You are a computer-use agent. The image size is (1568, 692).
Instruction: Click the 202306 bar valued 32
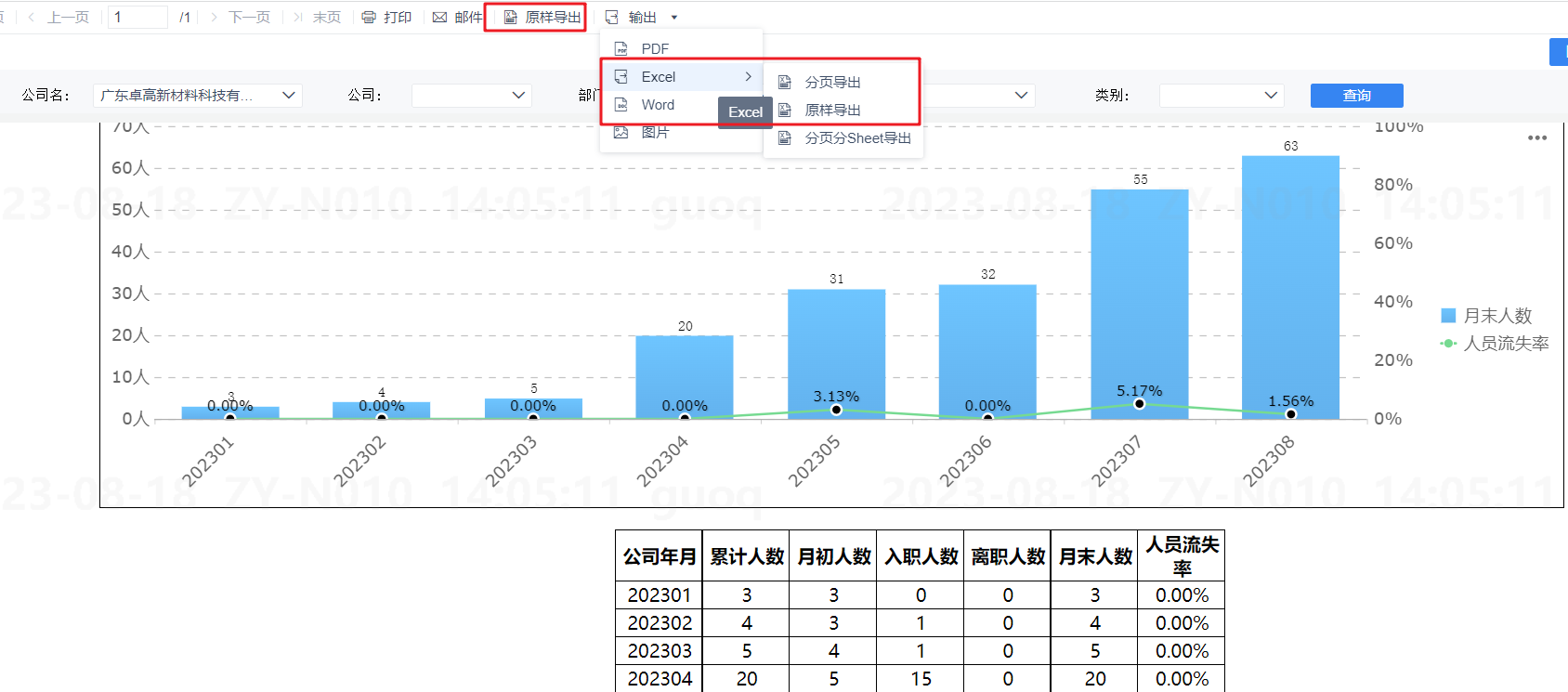(987, 352)
